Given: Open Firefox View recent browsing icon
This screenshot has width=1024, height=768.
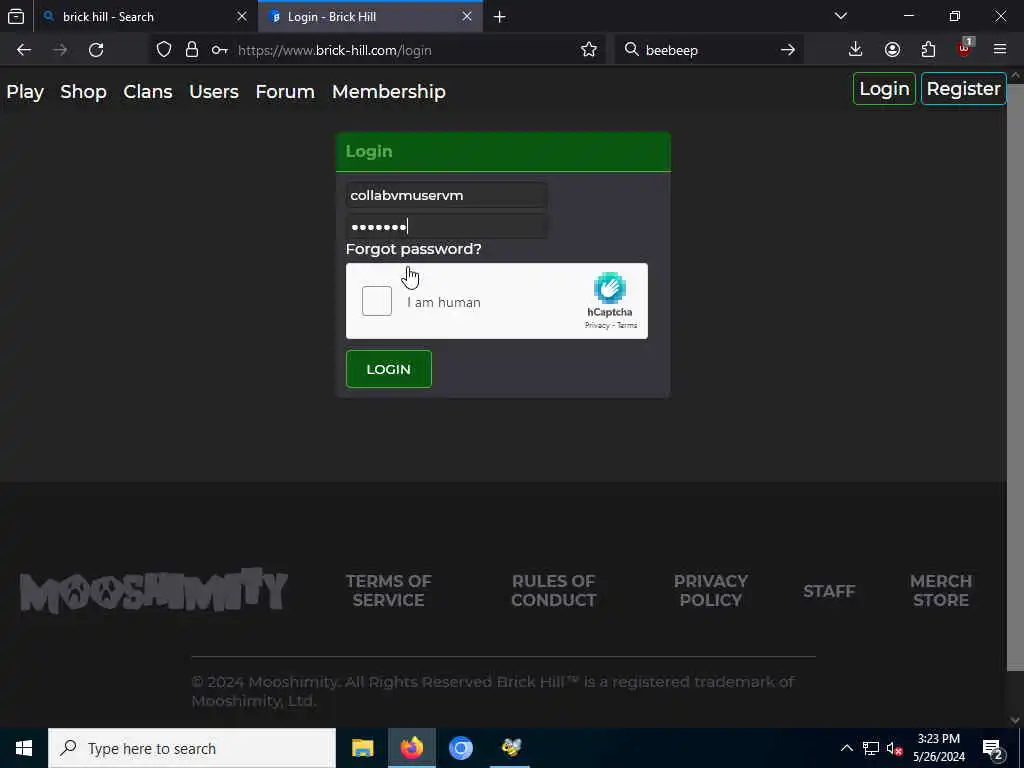Looking at the screenshot, I should click(16, 16).
